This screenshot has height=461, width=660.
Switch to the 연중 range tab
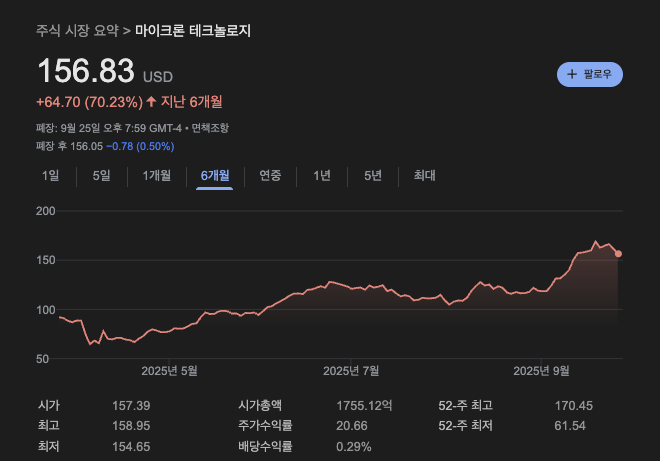pyautogui.click(x=270, y=176)
